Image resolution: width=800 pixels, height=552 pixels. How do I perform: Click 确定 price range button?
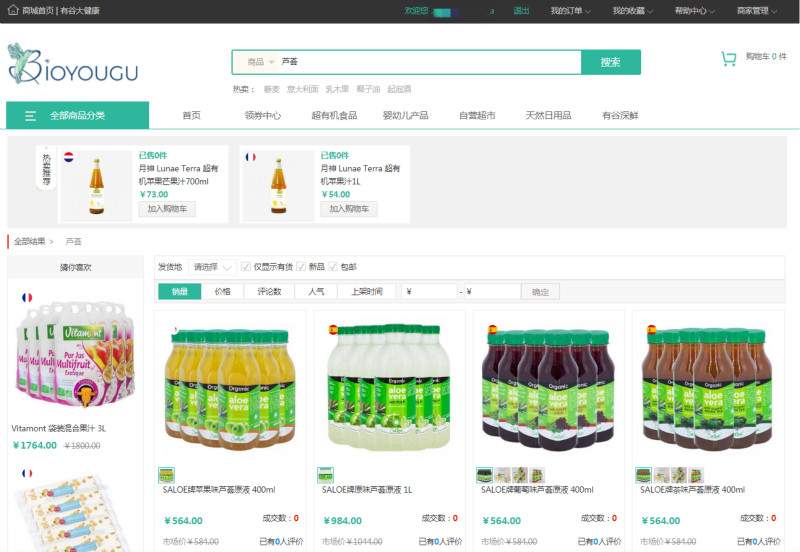(x=540, y=292)
